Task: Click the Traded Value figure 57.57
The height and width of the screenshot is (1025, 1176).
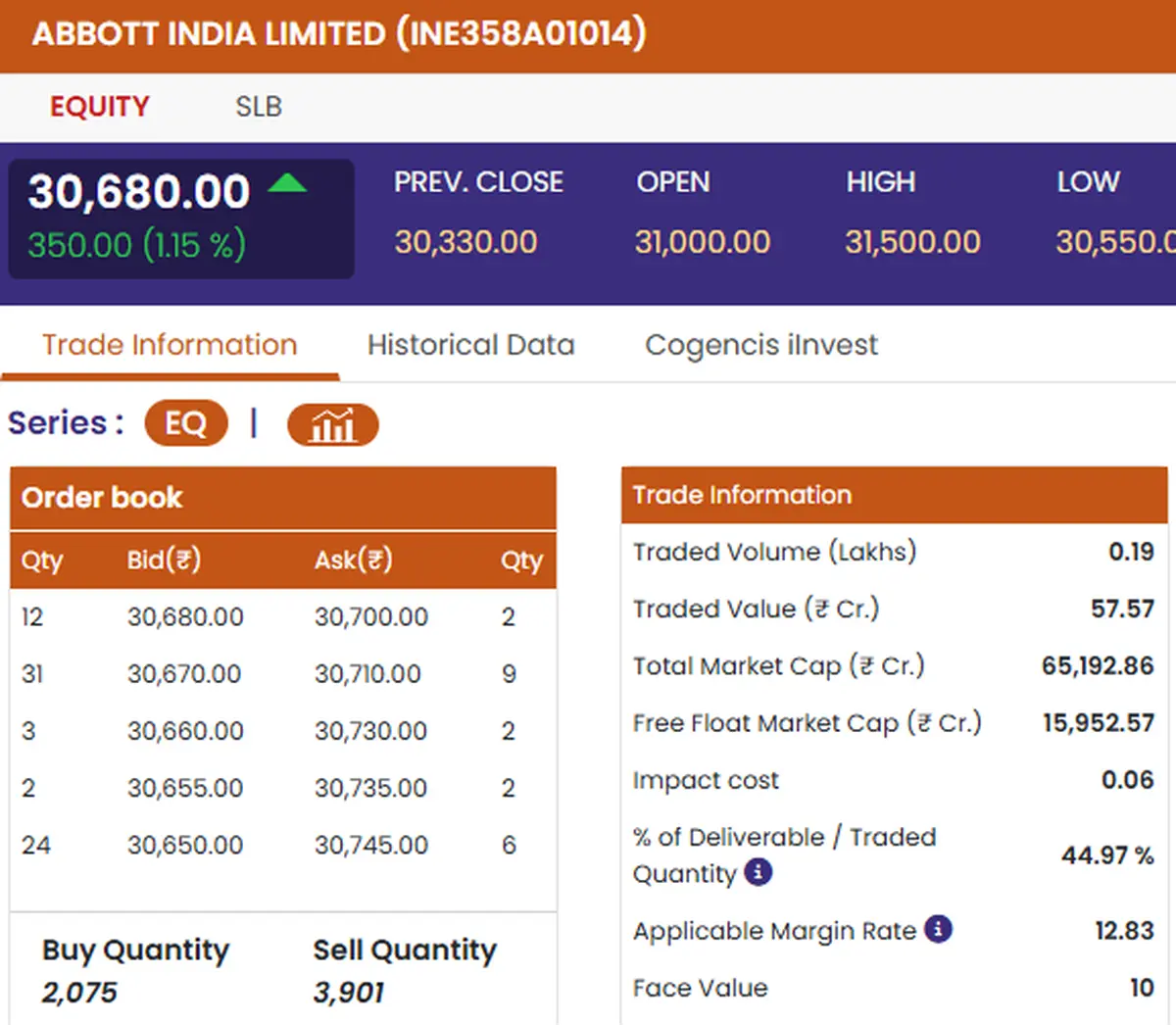Action: tap(1122, 609)
